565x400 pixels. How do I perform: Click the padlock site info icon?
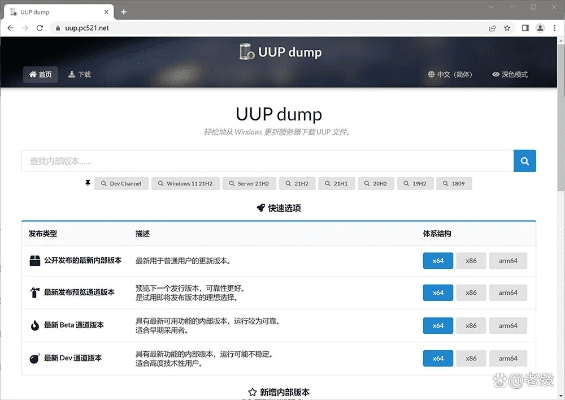[x=58, y=28]
